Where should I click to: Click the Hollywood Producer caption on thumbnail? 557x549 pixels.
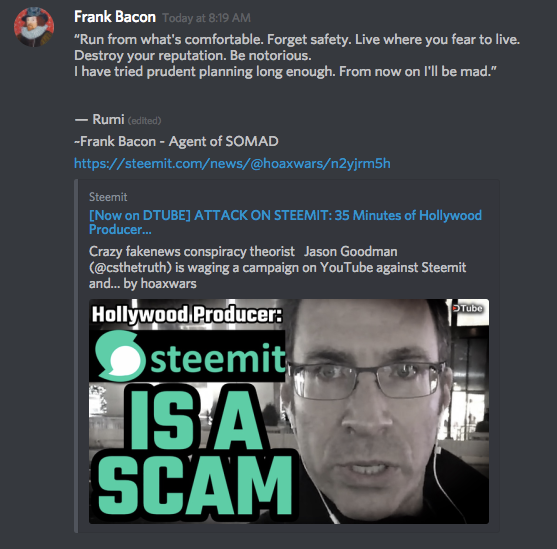[187, 315]
